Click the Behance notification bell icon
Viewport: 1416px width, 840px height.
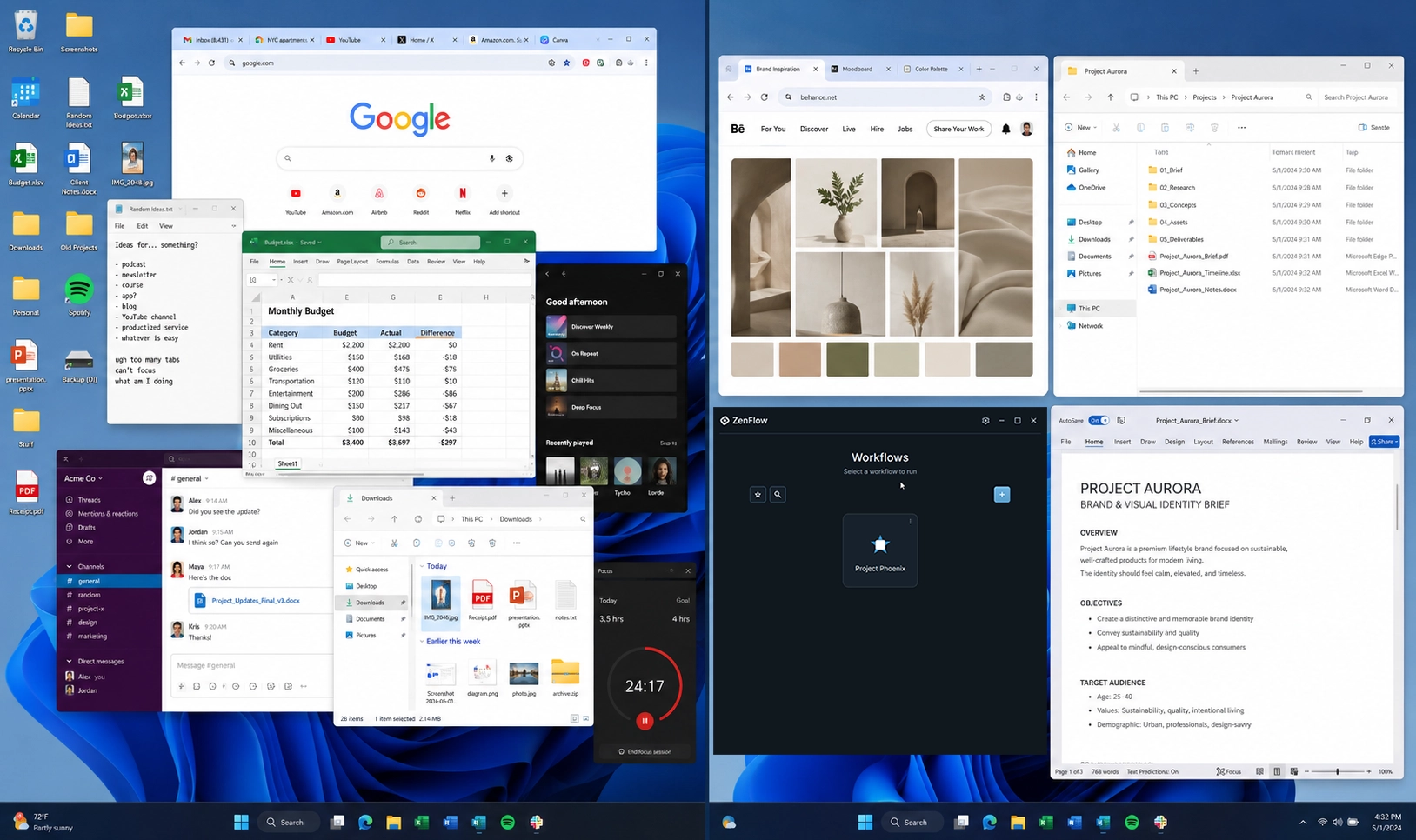pyautogui.click(x=1006, y=129)
